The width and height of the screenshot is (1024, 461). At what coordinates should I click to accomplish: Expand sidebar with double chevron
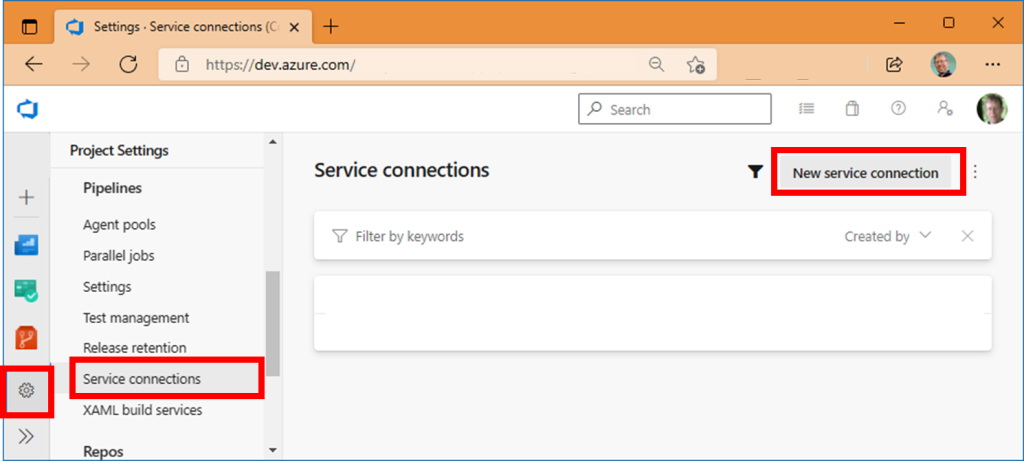click(x=26, y=436)
